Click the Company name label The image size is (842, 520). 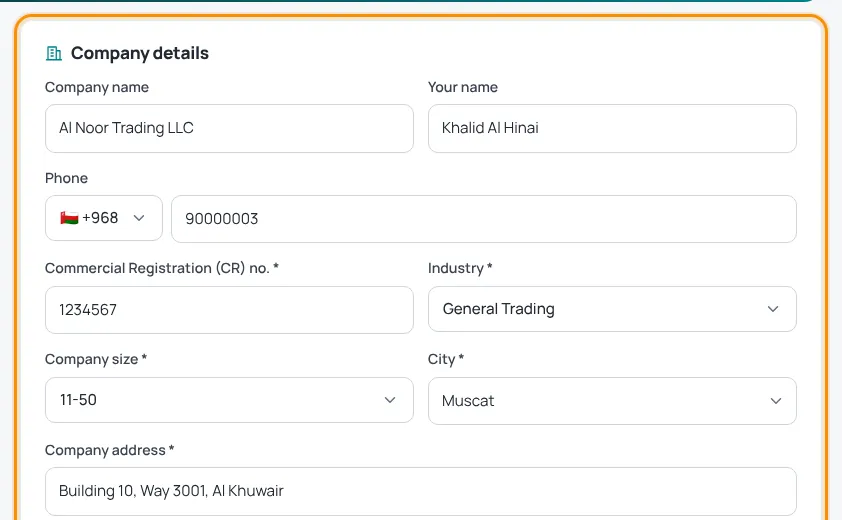pyautogui.click(x=97, y=87)
